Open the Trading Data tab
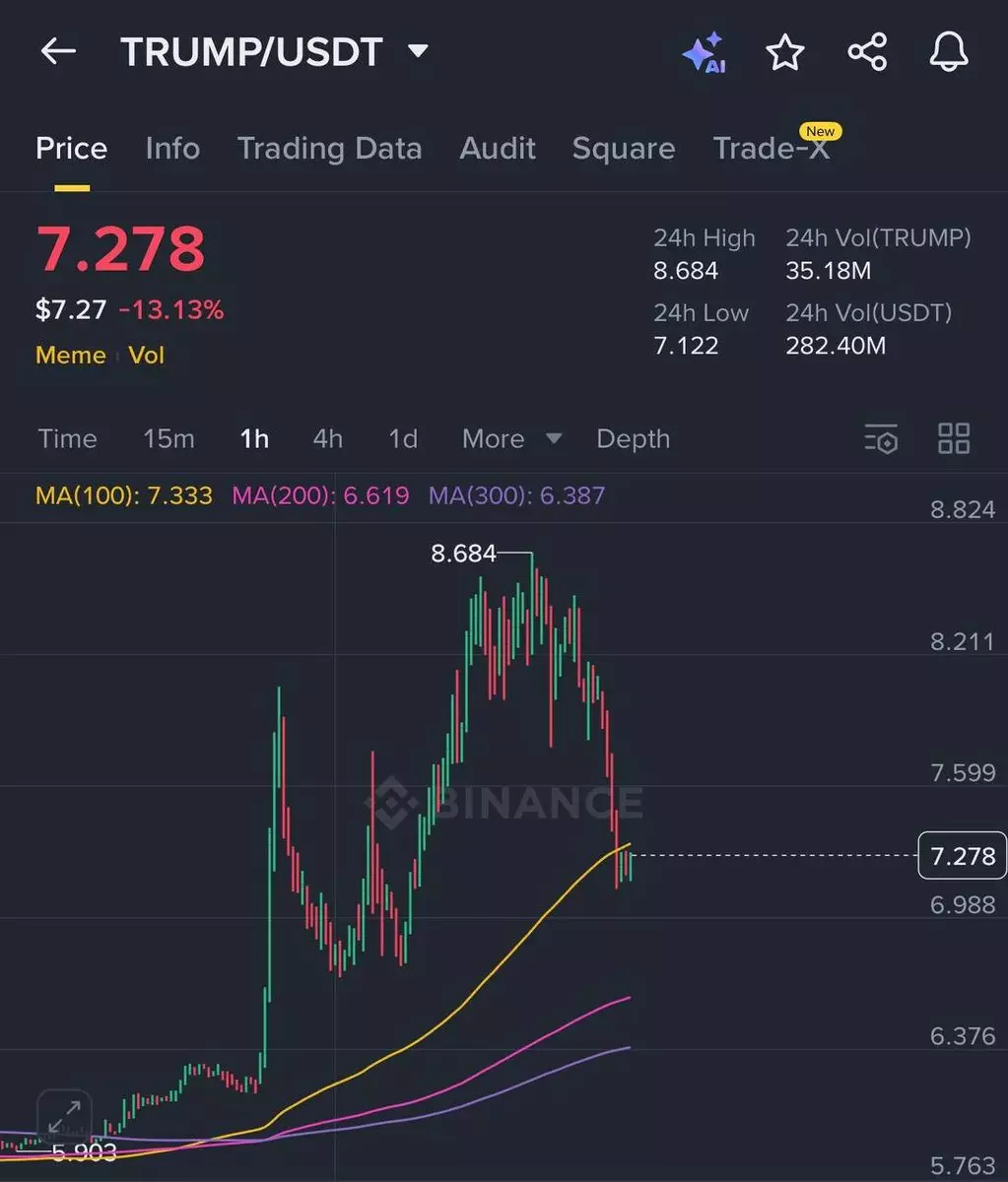1008x1182 pixels. [329, 149]
